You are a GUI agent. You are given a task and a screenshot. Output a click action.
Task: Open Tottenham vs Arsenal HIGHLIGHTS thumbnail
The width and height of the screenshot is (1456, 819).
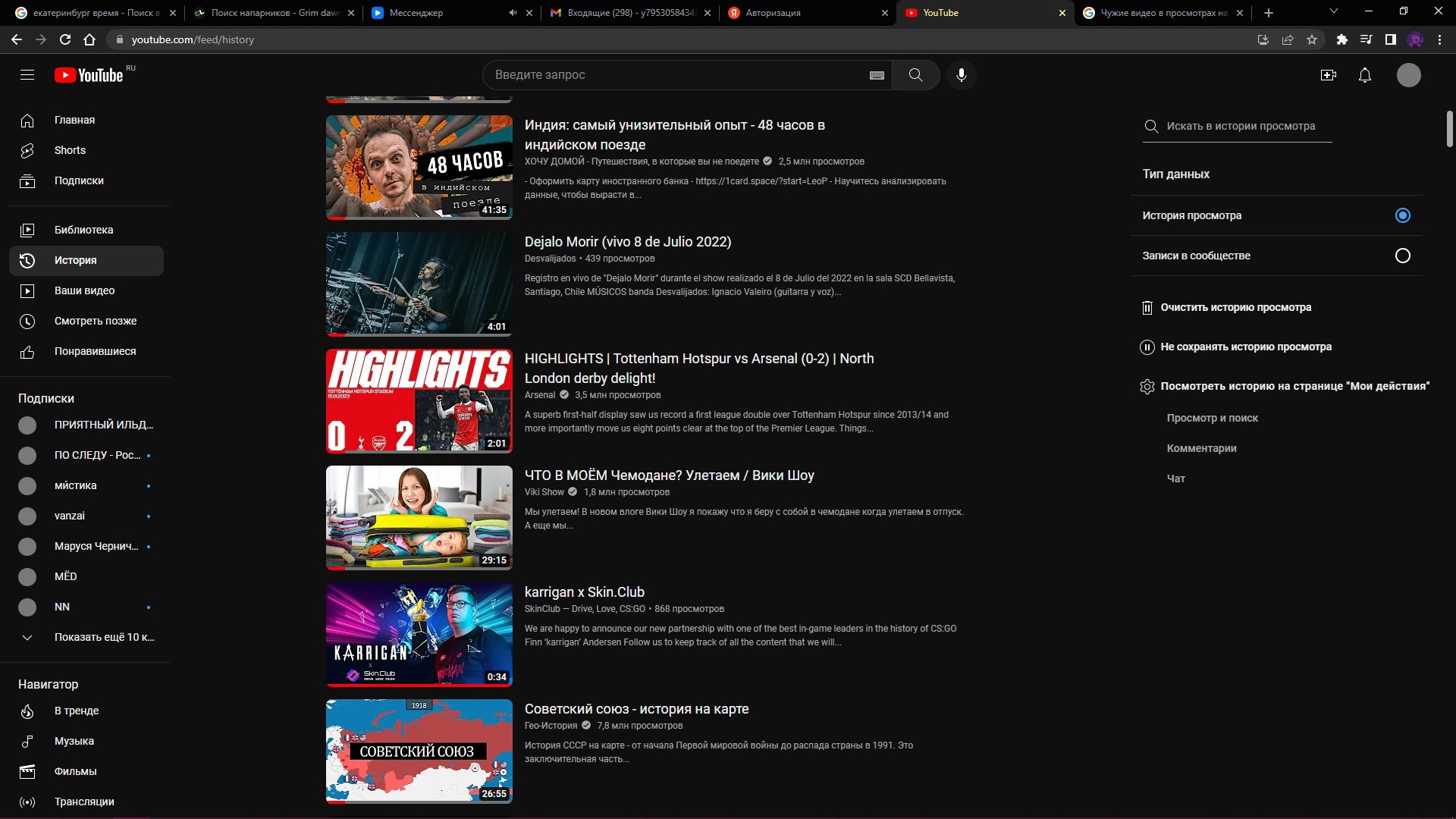pos(419,401)
